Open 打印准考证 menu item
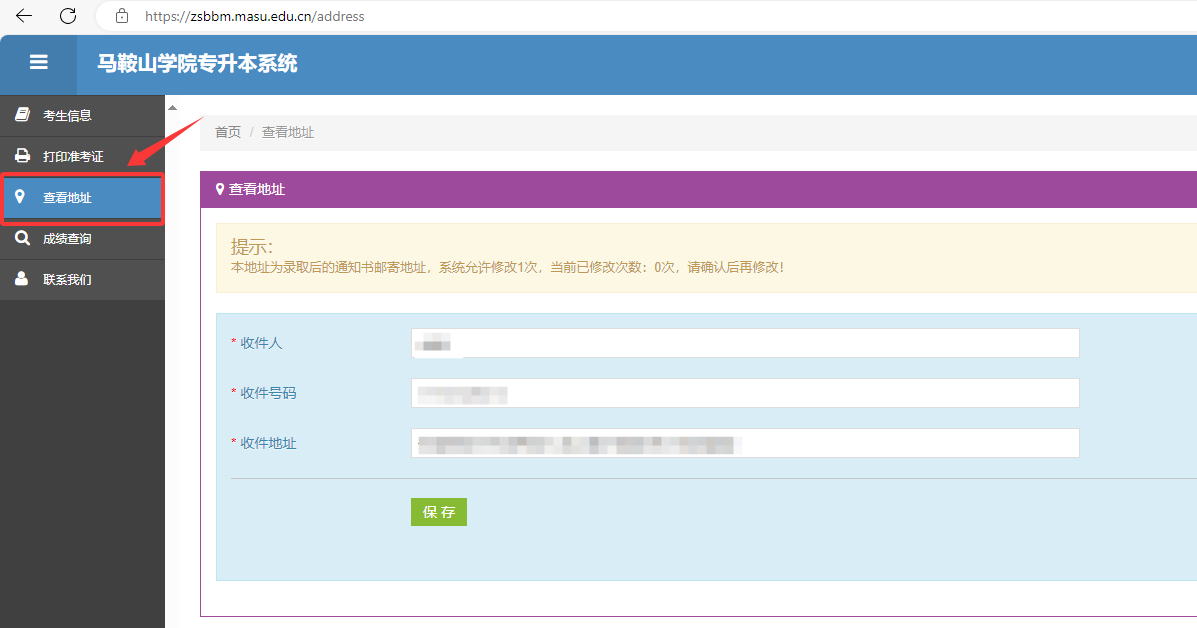 [x=73, y=157]
